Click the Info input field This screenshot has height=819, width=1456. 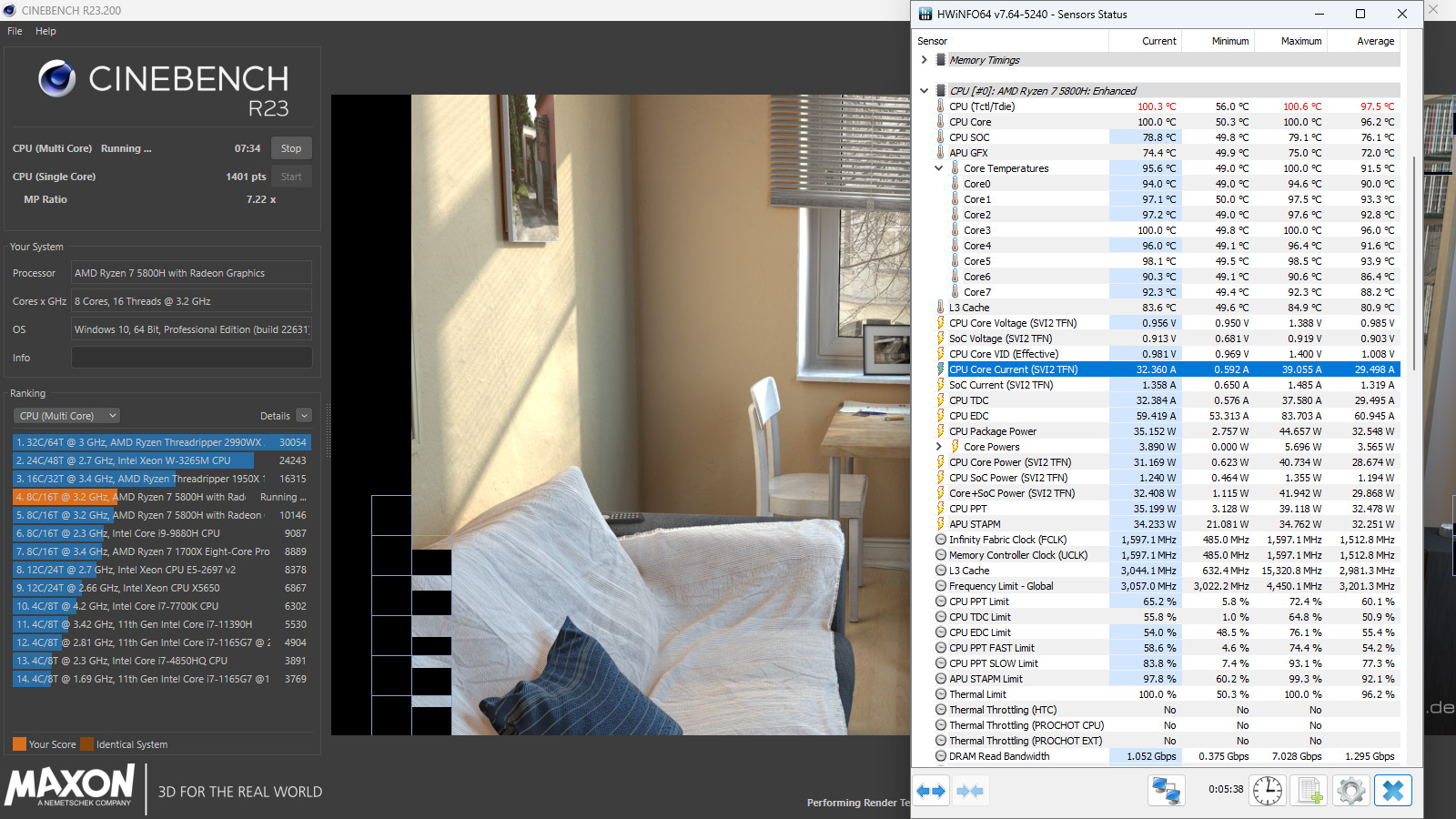pos(192,358)
